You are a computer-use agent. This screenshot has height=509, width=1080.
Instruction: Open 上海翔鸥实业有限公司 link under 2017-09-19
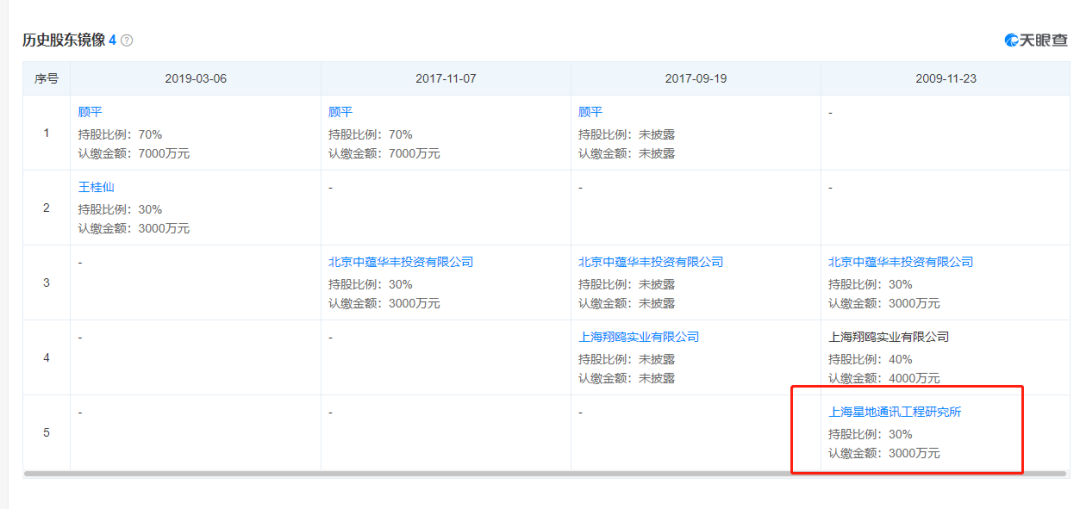(638, 337)
